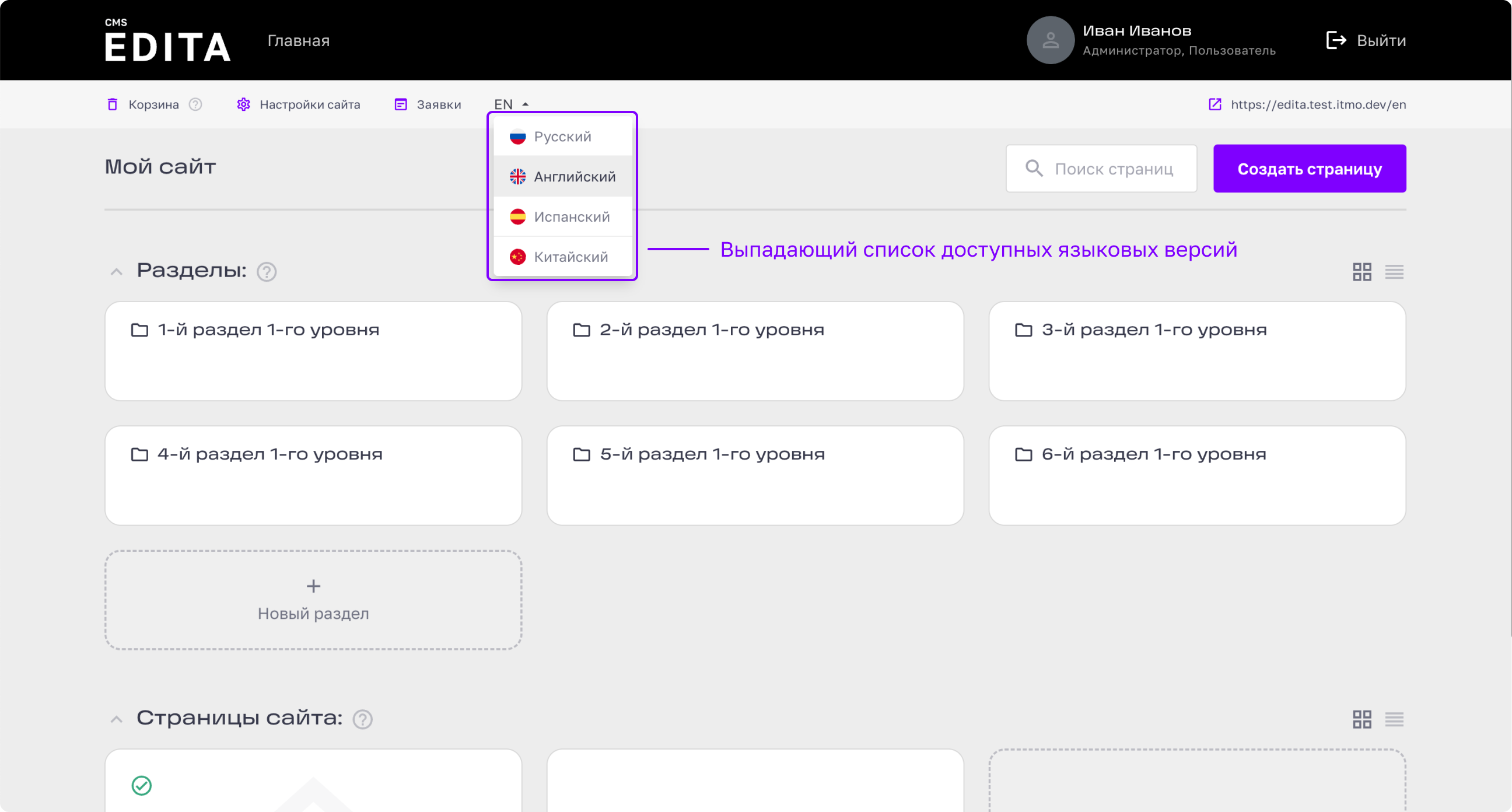
Task: Open 6-й раздел 1-го уровня card
Action: 1197,475
